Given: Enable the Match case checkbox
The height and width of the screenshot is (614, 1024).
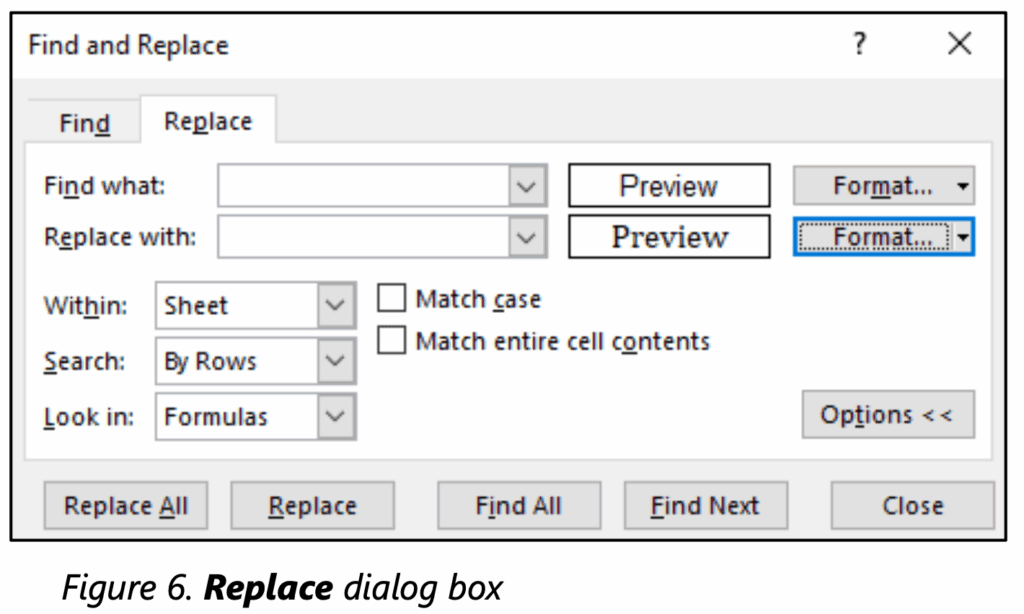Looking at the screenshot, I should (392, 299).
